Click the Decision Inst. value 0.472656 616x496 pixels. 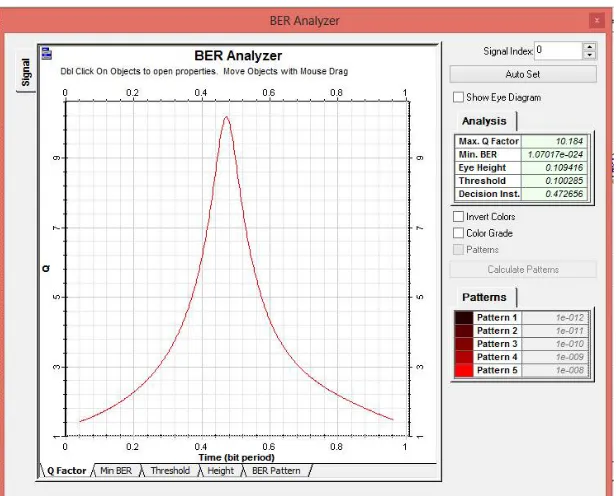click(x=554, y=194)
